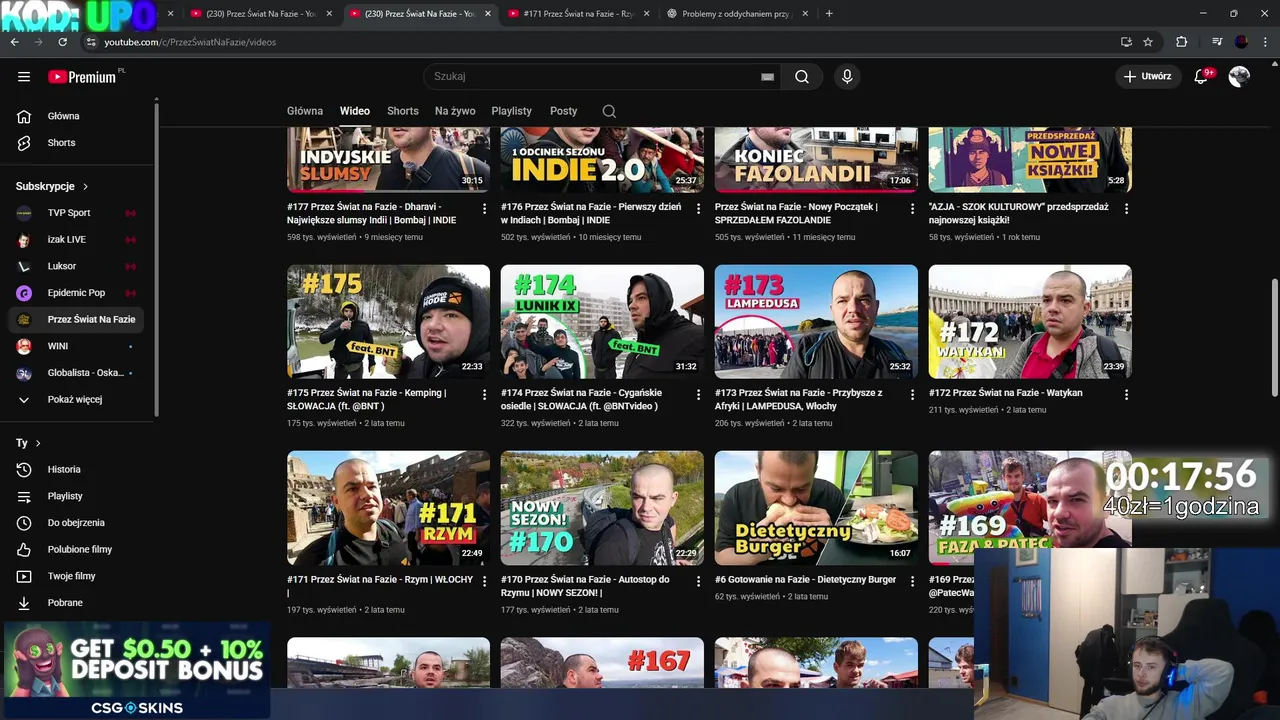Switch to Na żywo channel tab

455,111
